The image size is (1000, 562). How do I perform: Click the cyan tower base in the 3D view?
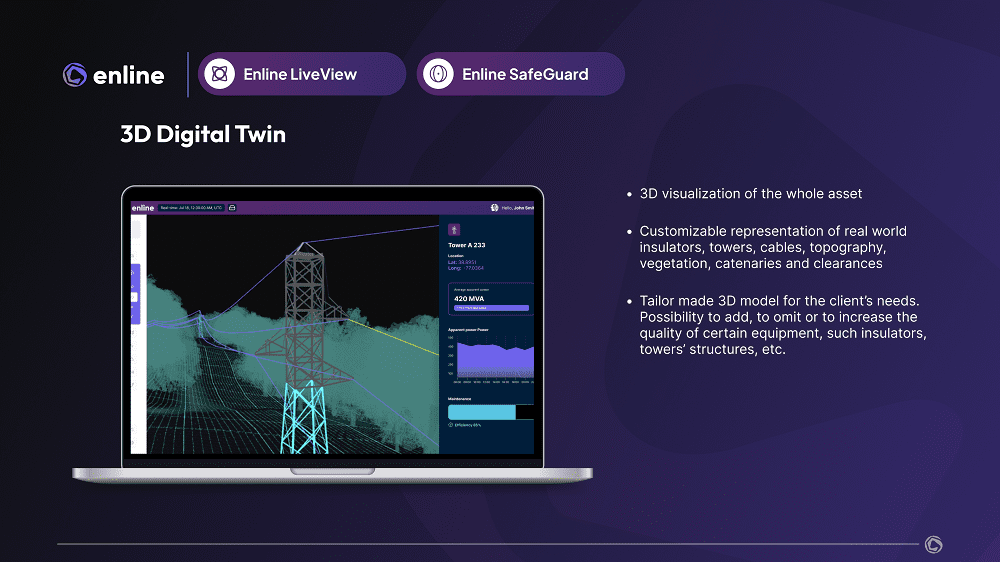point(305,418)
